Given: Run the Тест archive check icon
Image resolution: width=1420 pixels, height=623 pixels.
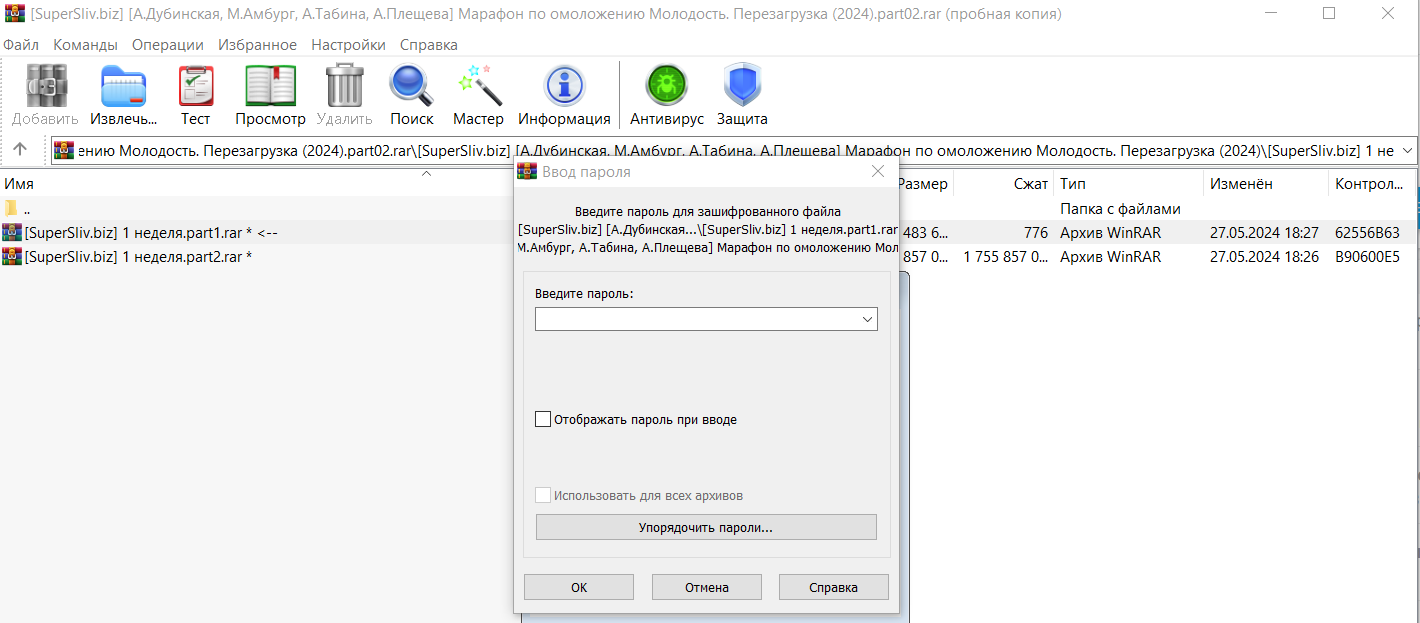Looking at the screenshot, I should (196, 86).
